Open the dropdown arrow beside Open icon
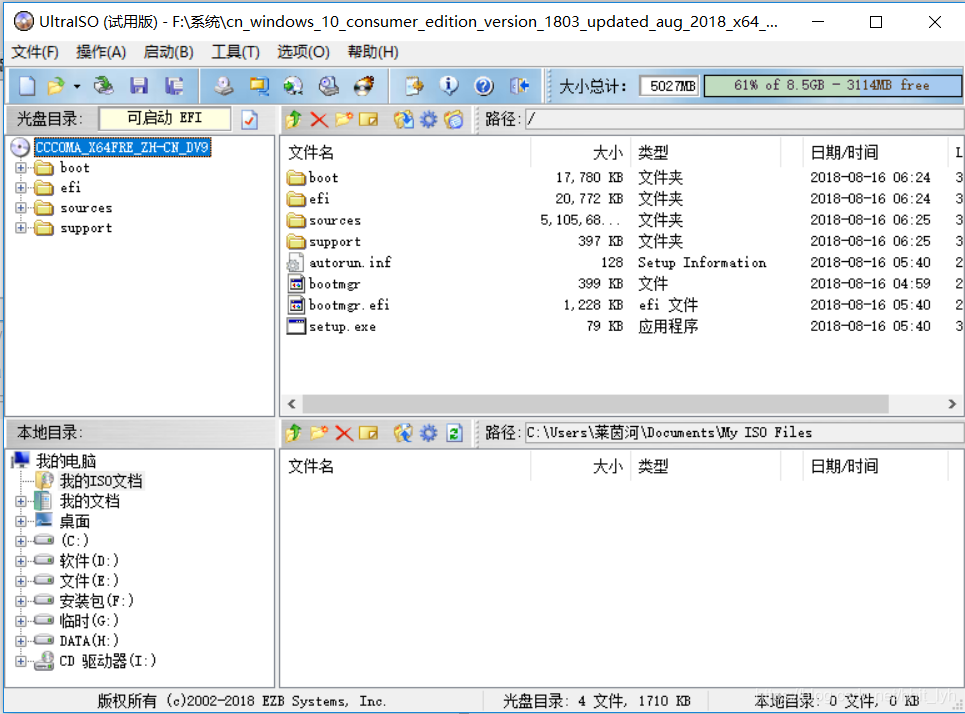 [x=77, y=86]
